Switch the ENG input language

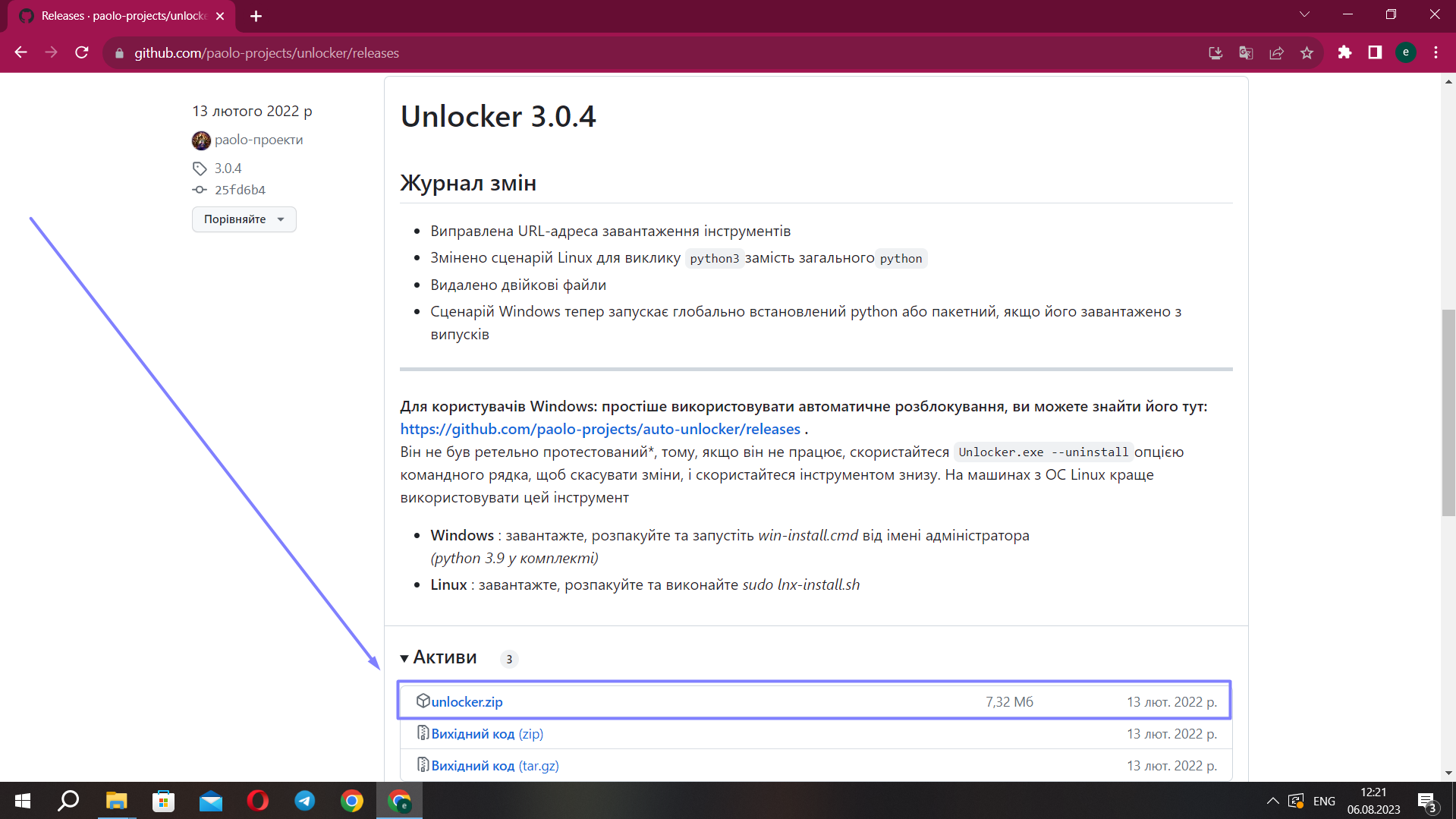(x=1324, y=801)
